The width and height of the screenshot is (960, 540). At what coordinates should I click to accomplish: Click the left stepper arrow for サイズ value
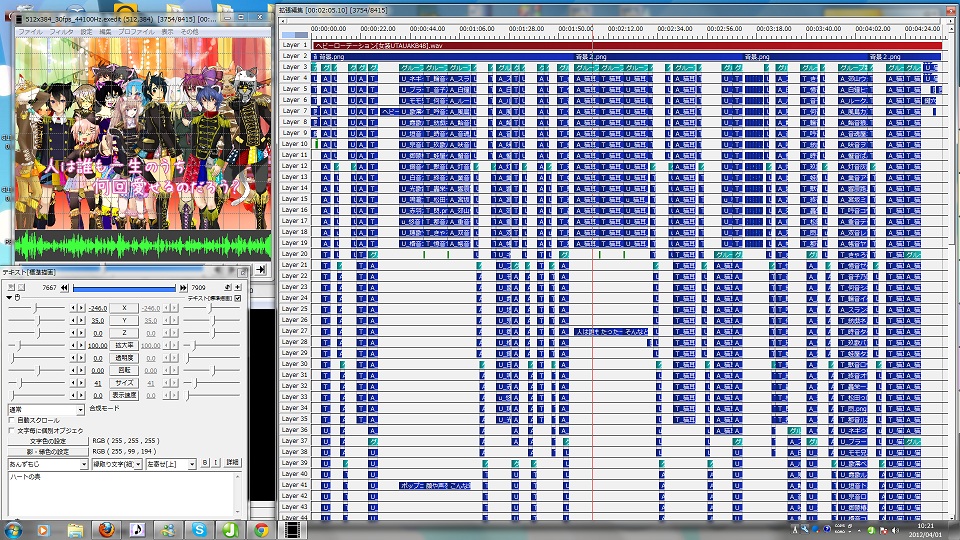(74, 383)
